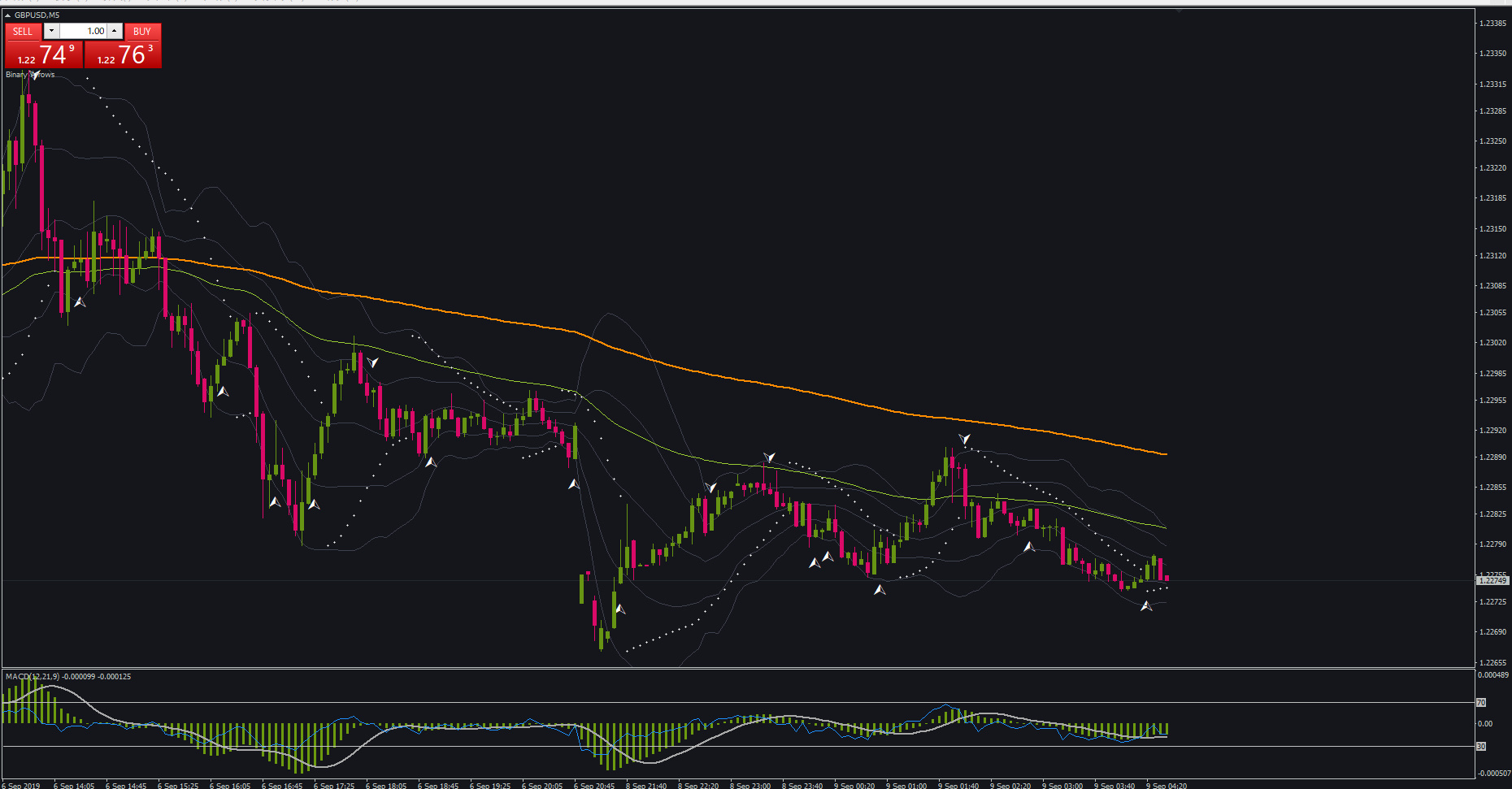The image size is (1512, 789).
Task: Click the 6 Sep 17:25 time label
Action: 334,786
